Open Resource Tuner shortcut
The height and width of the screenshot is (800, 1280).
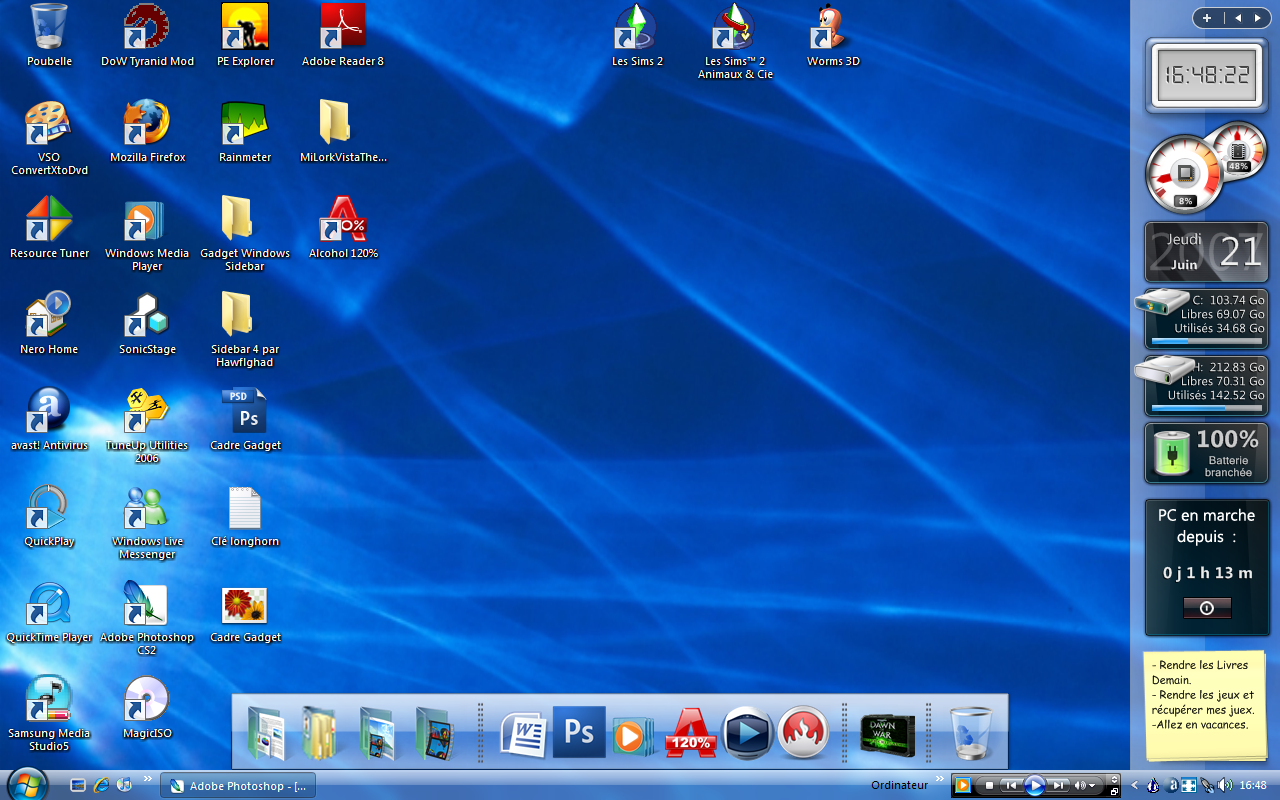pyautogui.click(x=49, y=226)
